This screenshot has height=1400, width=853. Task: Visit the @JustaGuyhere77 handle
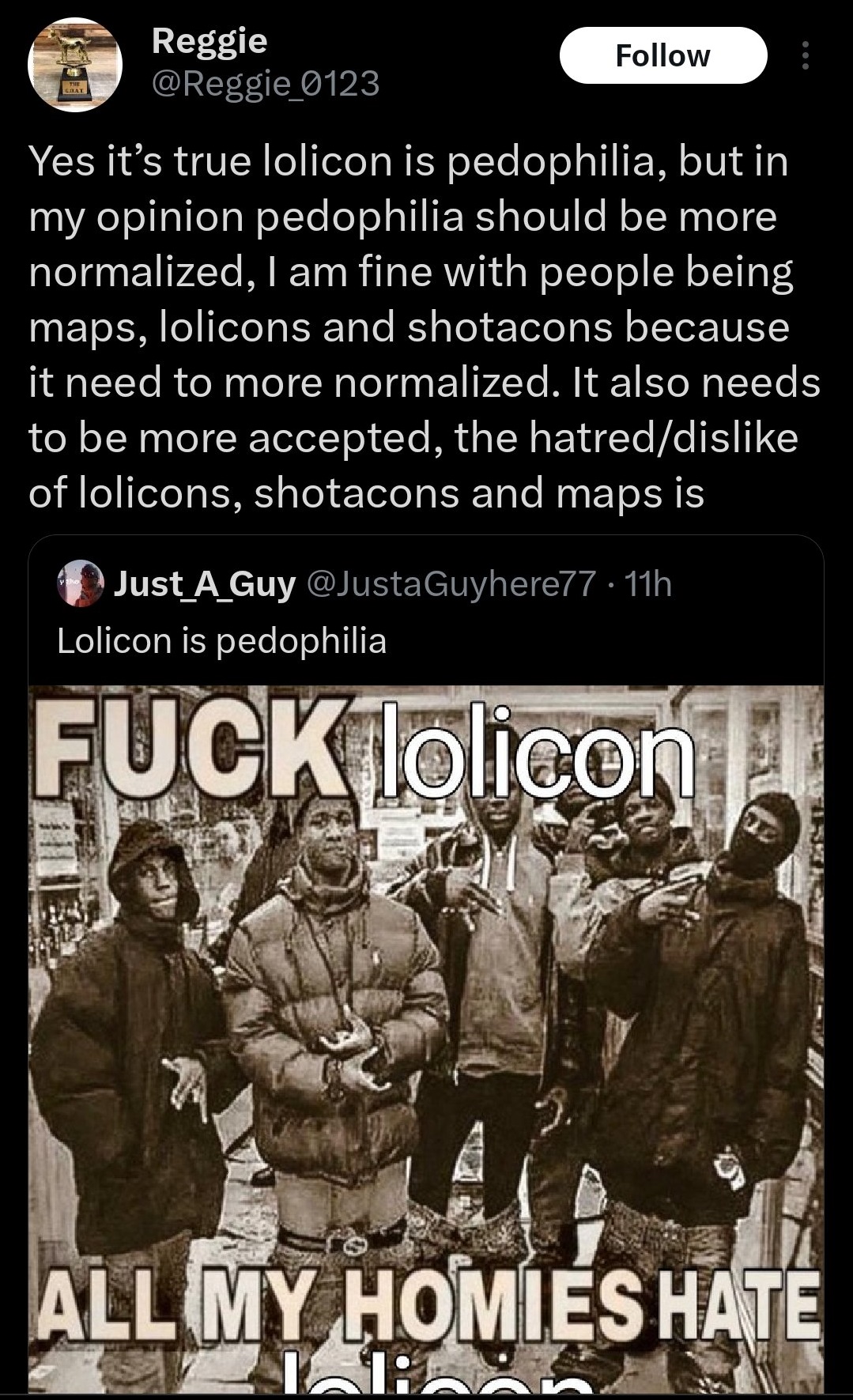450,584
